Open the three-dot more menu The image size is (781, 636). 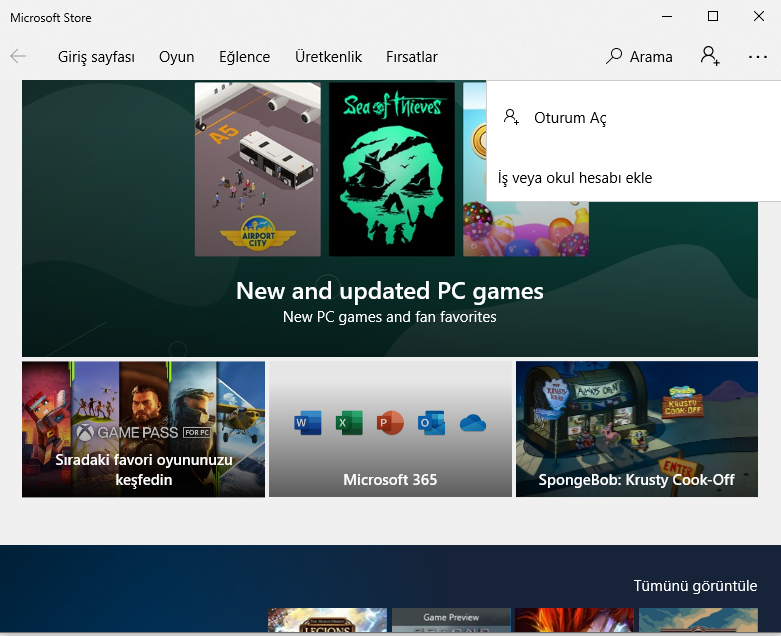(x=758, y=57)
